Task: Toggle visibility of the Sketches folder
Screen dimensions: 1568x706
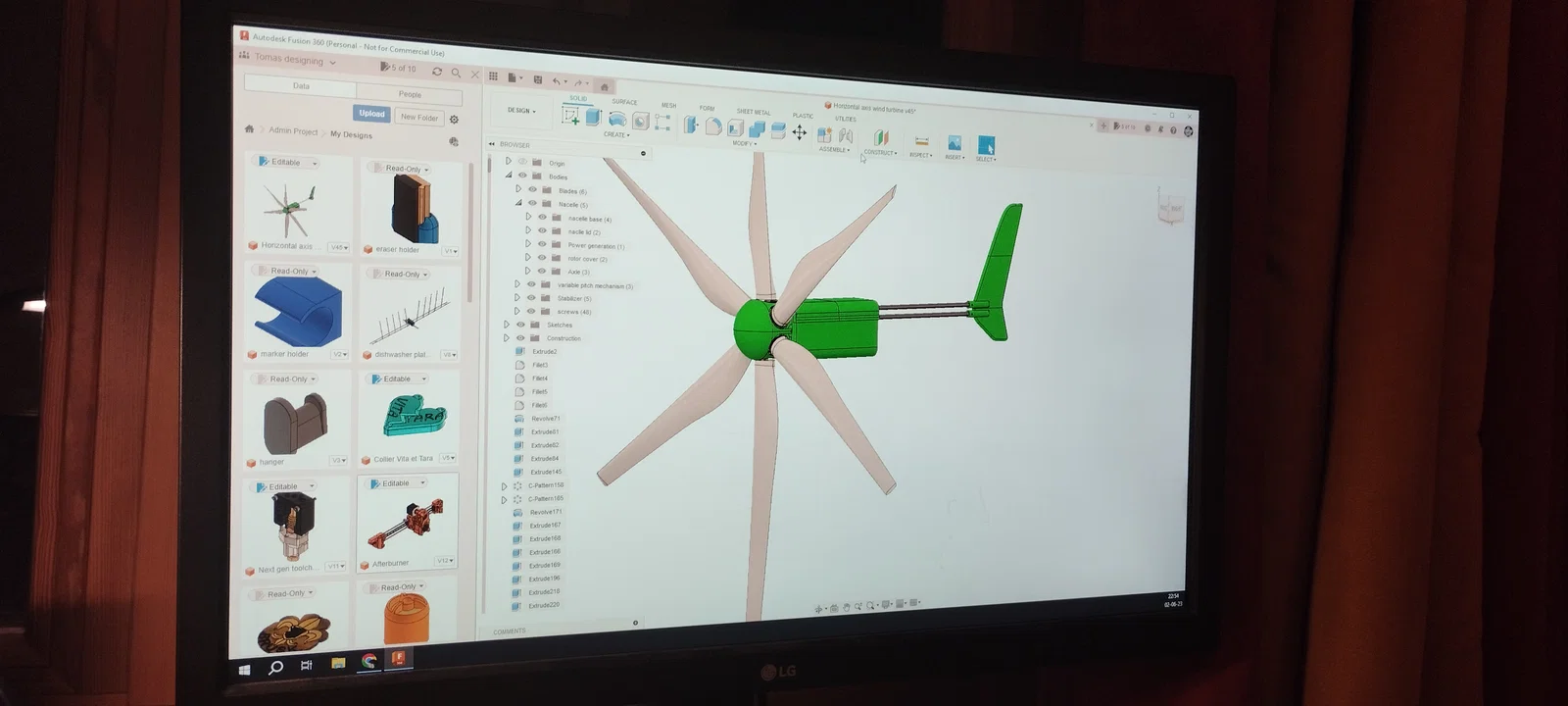Action: (x=520, y=324)
